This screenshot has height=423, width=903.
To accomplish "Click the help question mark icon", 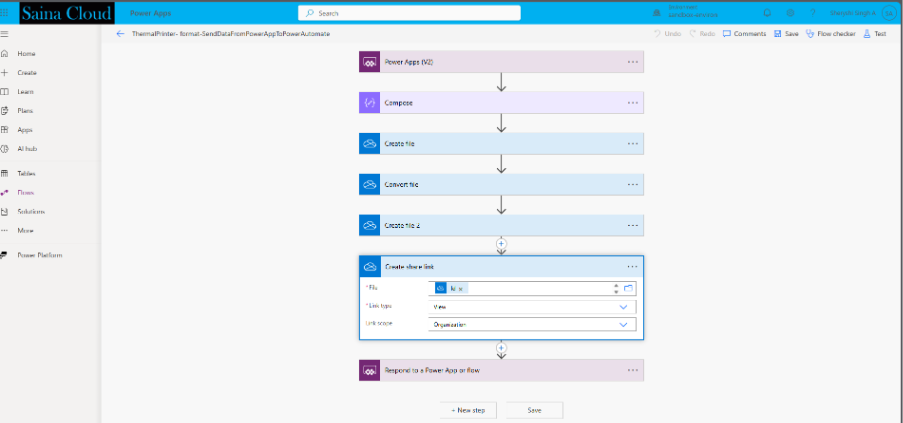I will tap(813, 13).
